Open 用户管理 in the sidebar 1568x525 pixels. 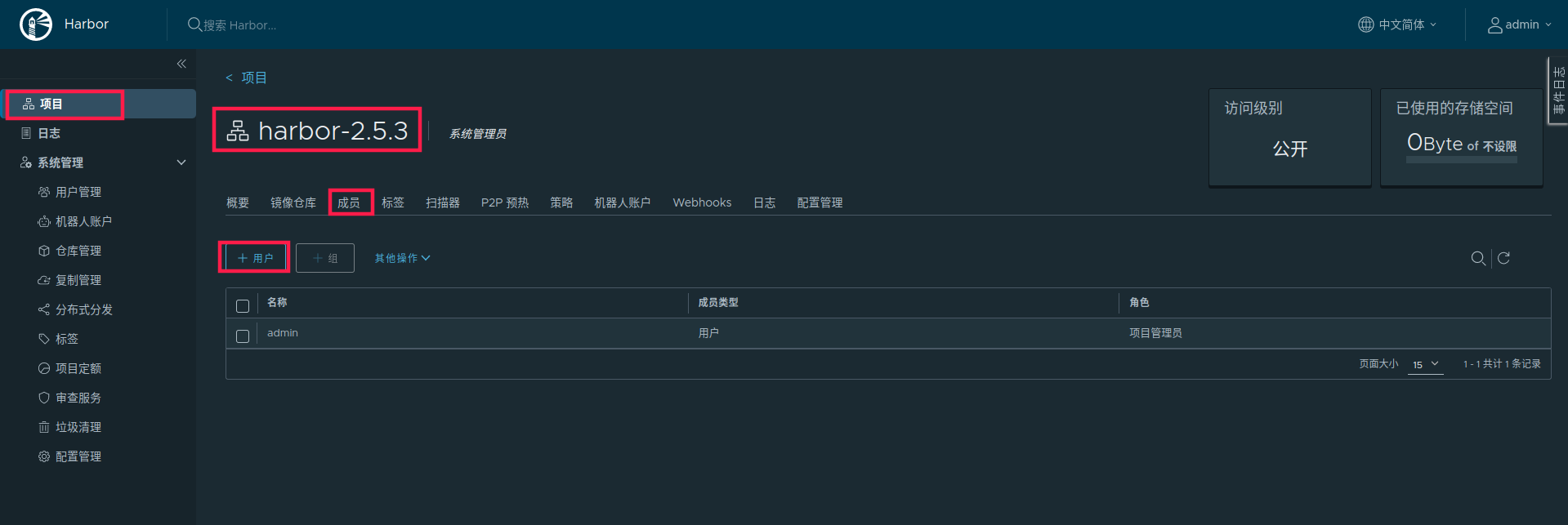(x=78, y=192)
